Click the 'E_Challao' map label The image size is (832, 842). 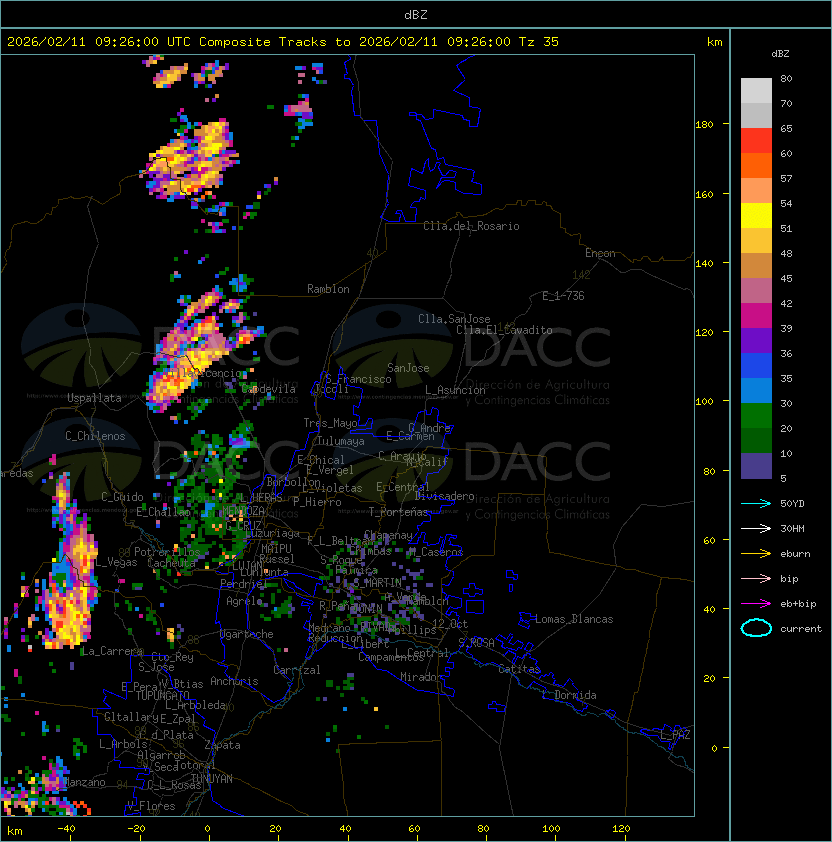pyautogui.click(x=163, y=512)
